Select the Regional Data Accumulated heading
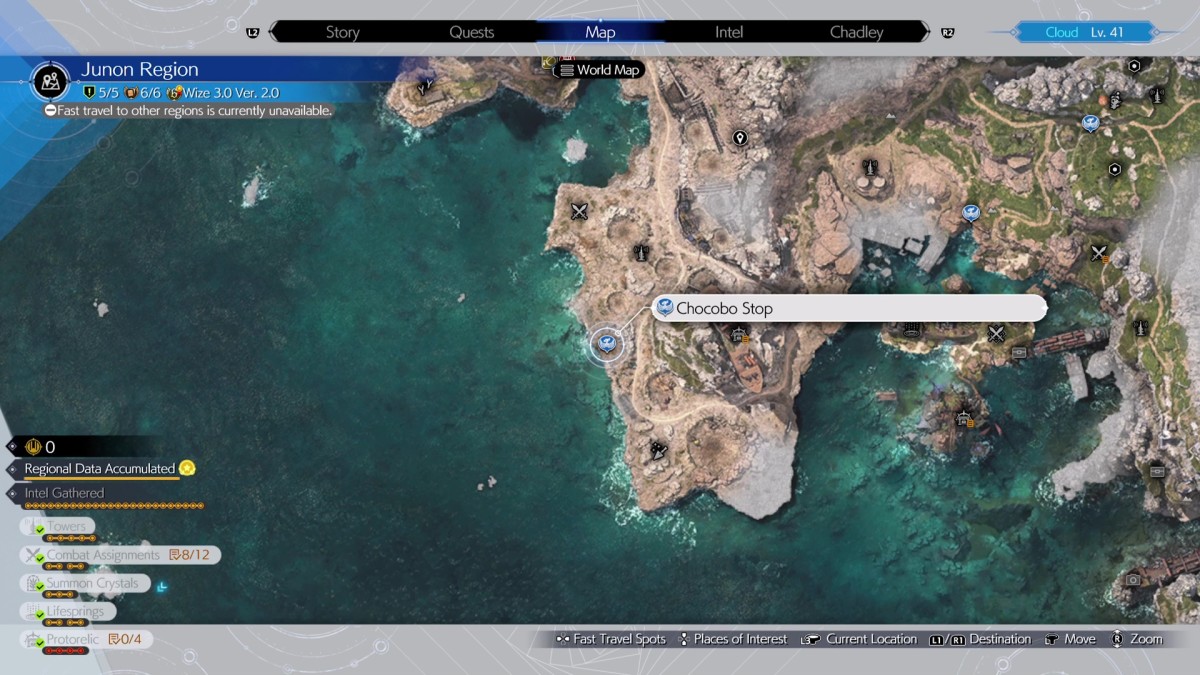 coord(100,468)
